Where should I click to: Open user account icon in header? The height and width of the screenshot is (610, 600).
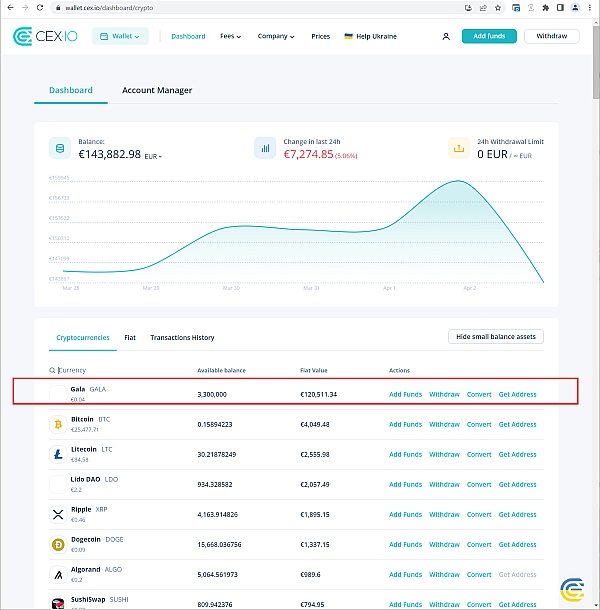[x=446, y=36]
